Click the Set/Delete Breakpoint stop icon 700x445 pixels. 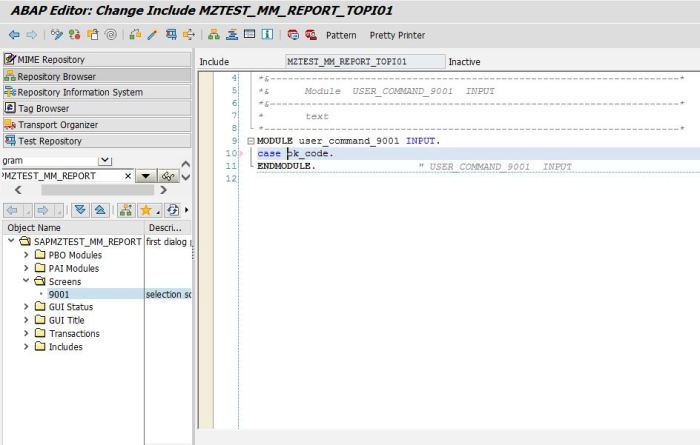[x=293, y=35]
